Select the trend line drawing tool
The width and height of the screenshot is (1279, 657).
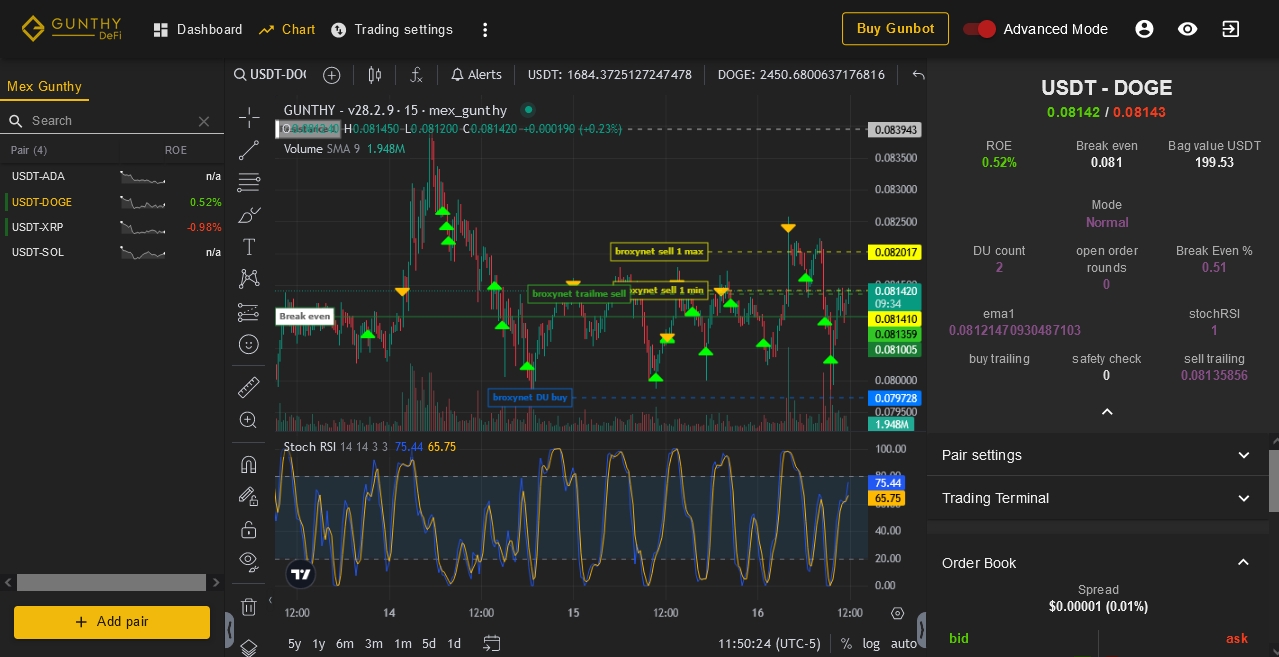[x=249, y=150]
